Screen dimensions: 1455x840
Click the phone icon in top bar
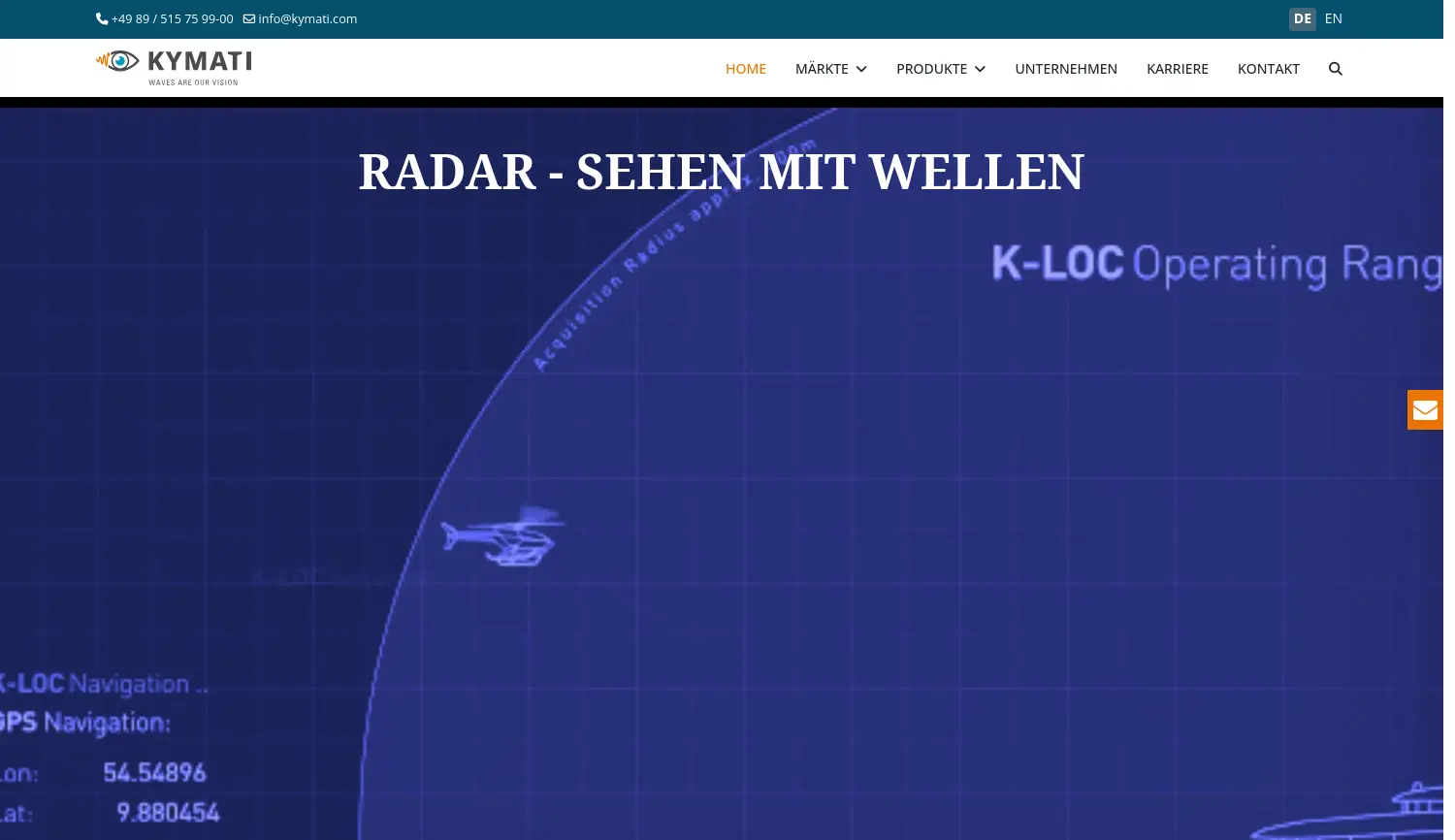(x=102, y=19)
